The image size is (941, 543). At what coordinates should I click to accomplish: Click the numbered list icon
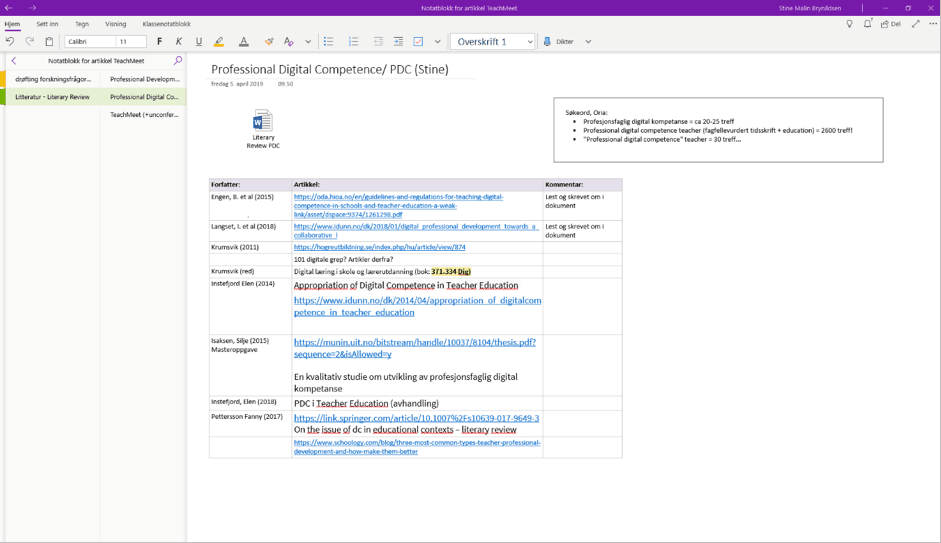[353, 42]
